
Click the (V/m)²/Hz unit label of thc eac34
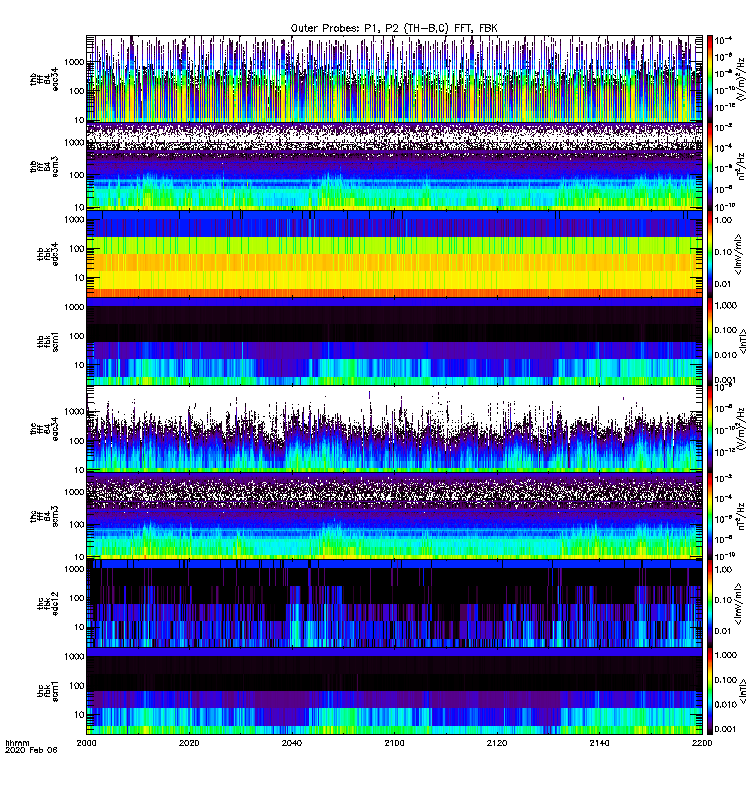pyautogui.click(x=743, y=429)
